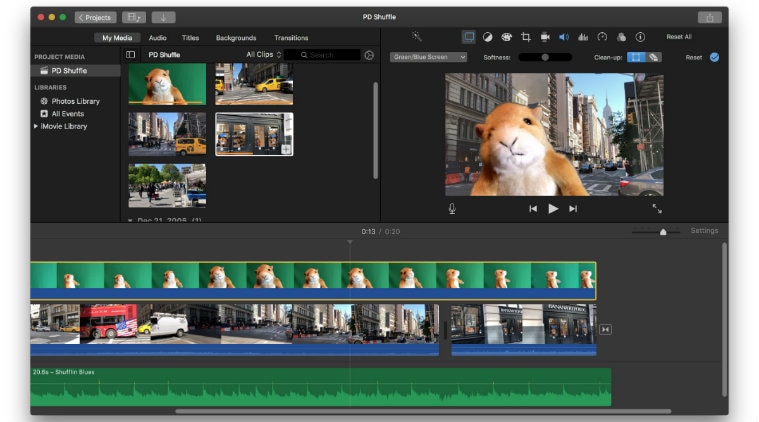Open the volume speaker tool
The height and width of the screenshot is (422, 759).
(564, 37)
